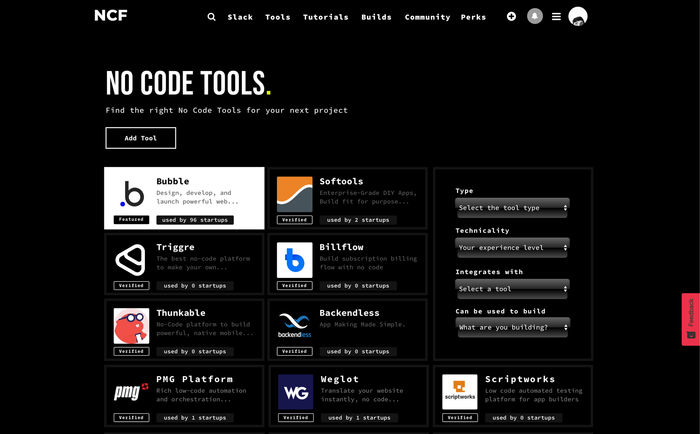Click the Bubble logo icon
700x434 pixels.
pyautogui.click(x=131, y=194)
